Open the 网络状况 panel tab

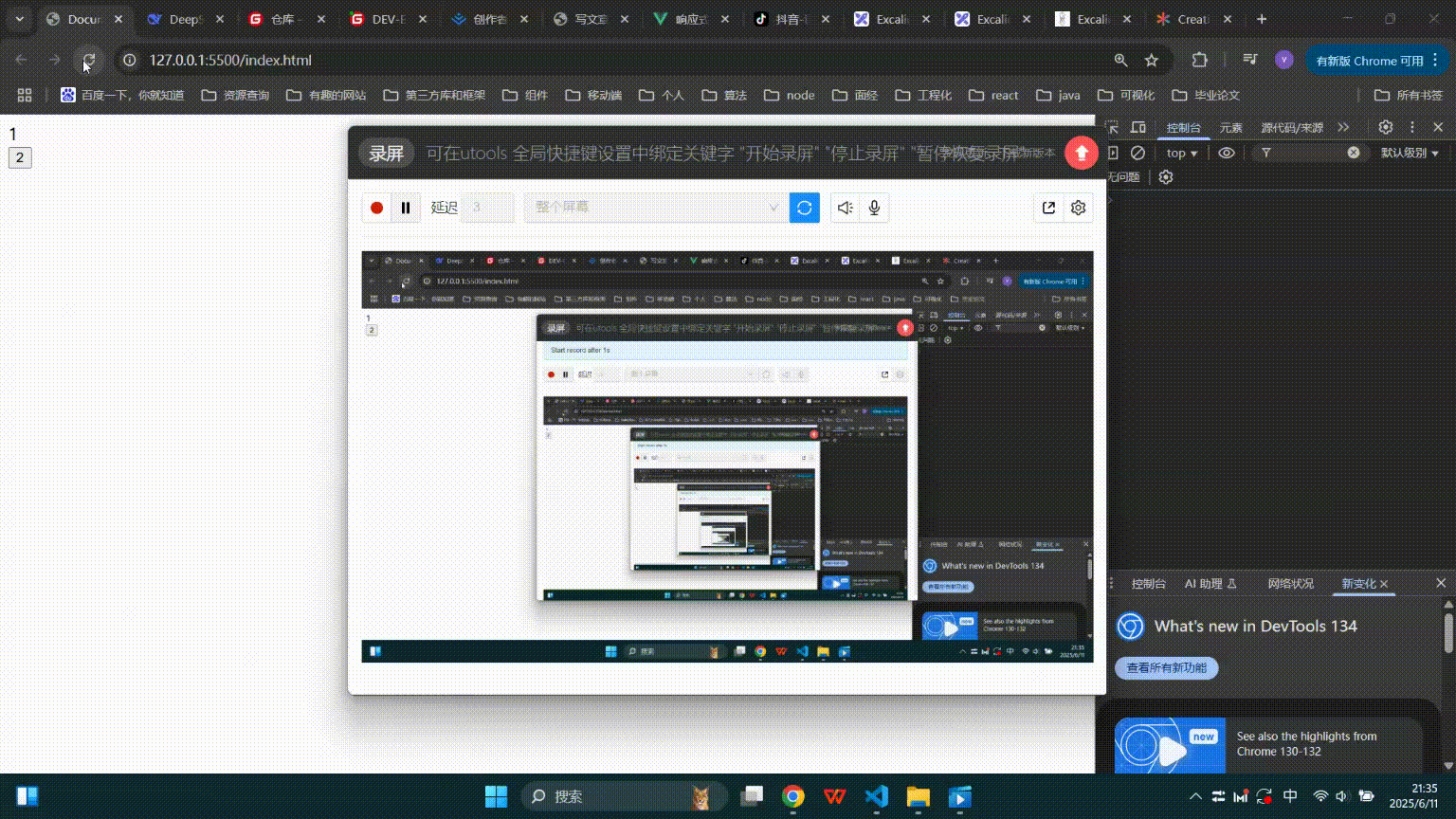pyautogui.click(x=1289, y=583)
